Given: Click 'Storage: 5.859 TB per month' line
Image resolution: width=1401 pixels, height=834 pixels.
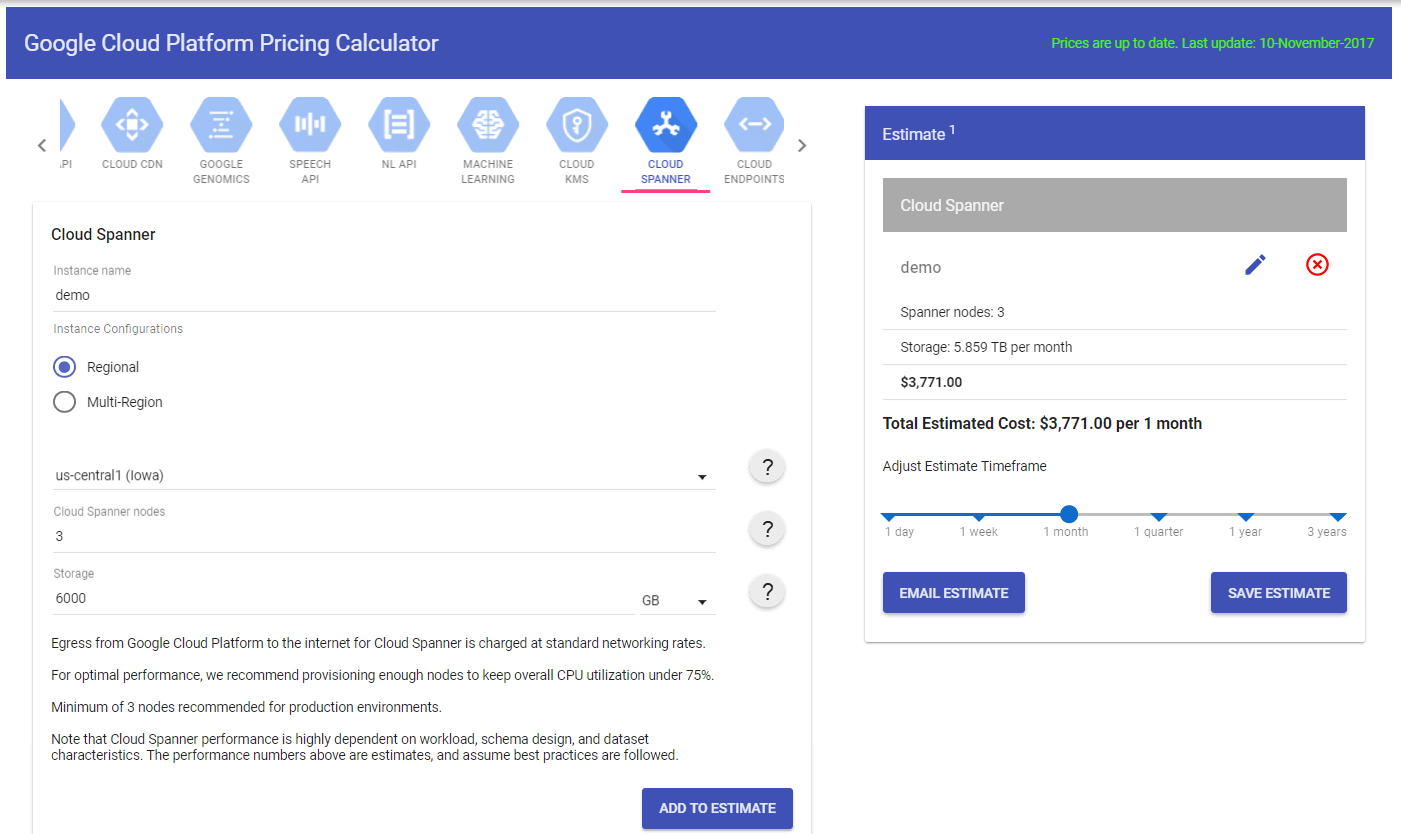Looking at the screenshot, I should click(x=986, y=347).
